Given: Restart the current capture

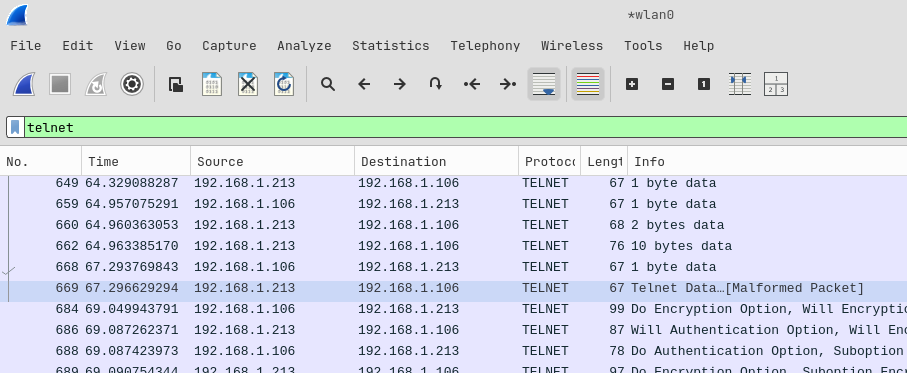Looking at the screenshot, I should [96, 84].
